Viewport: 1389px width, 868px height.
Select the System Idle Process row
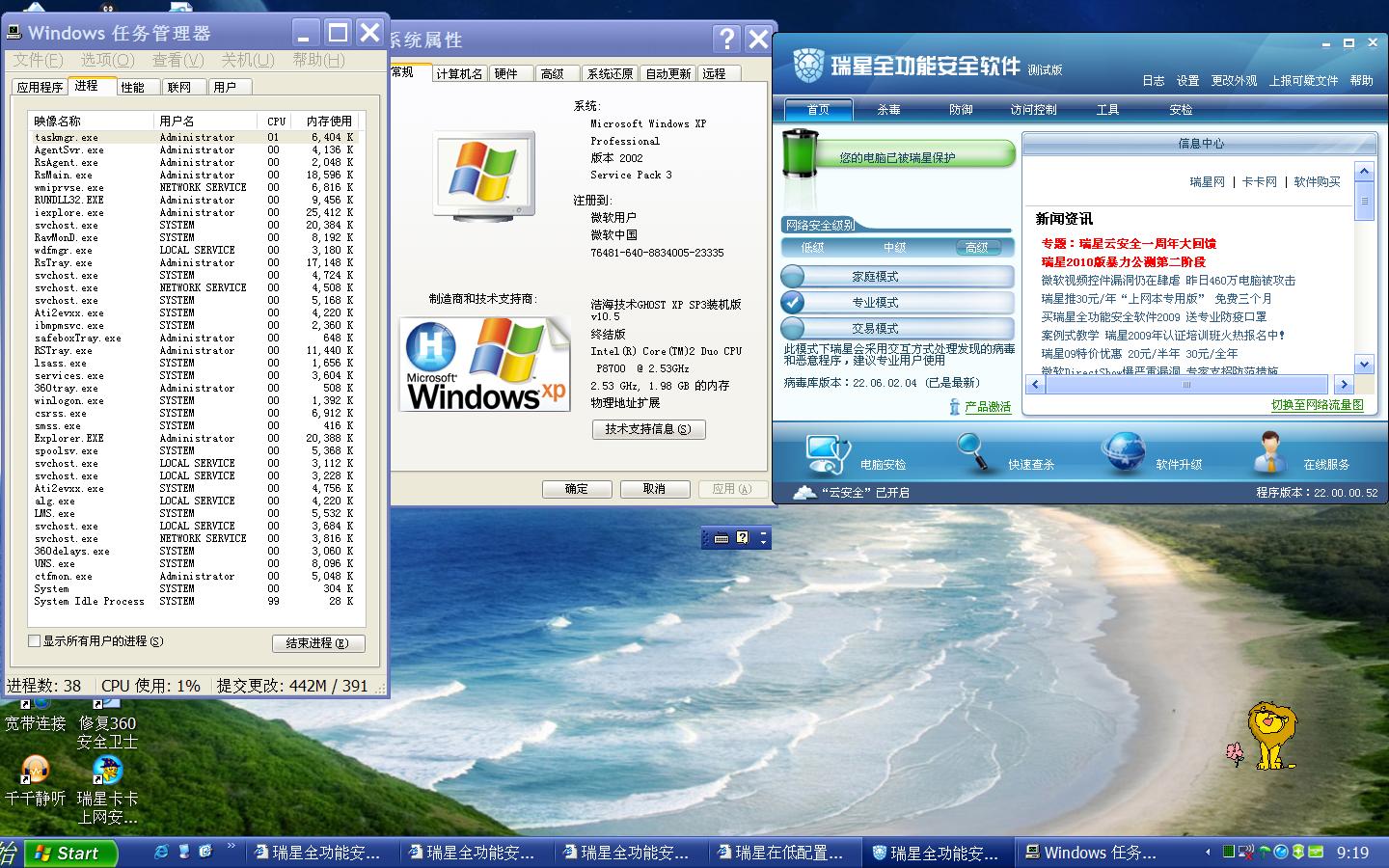pyautogui.click(x=193, y=602)
